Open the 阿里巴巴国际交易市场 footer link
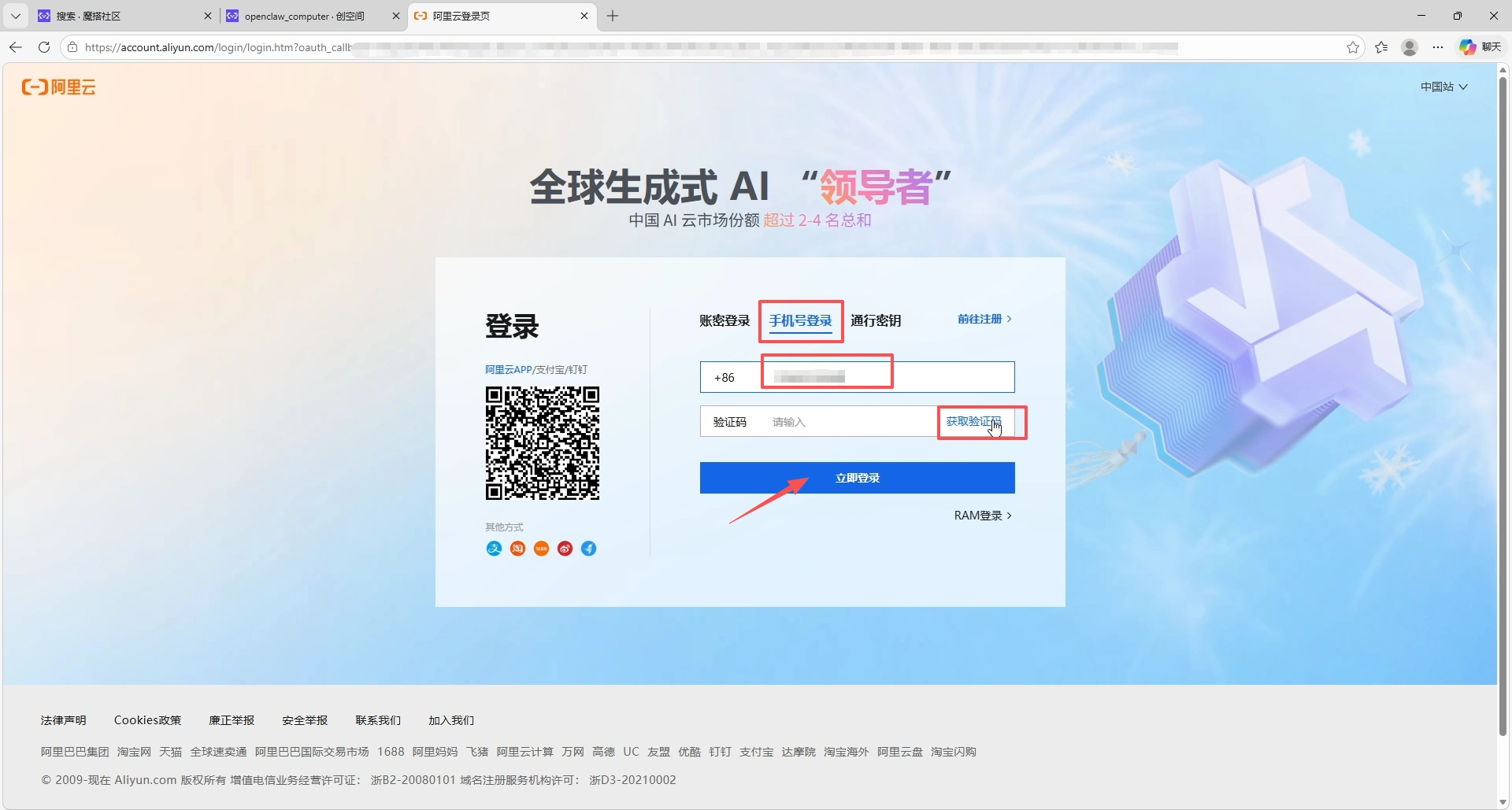 coord(312,752)
